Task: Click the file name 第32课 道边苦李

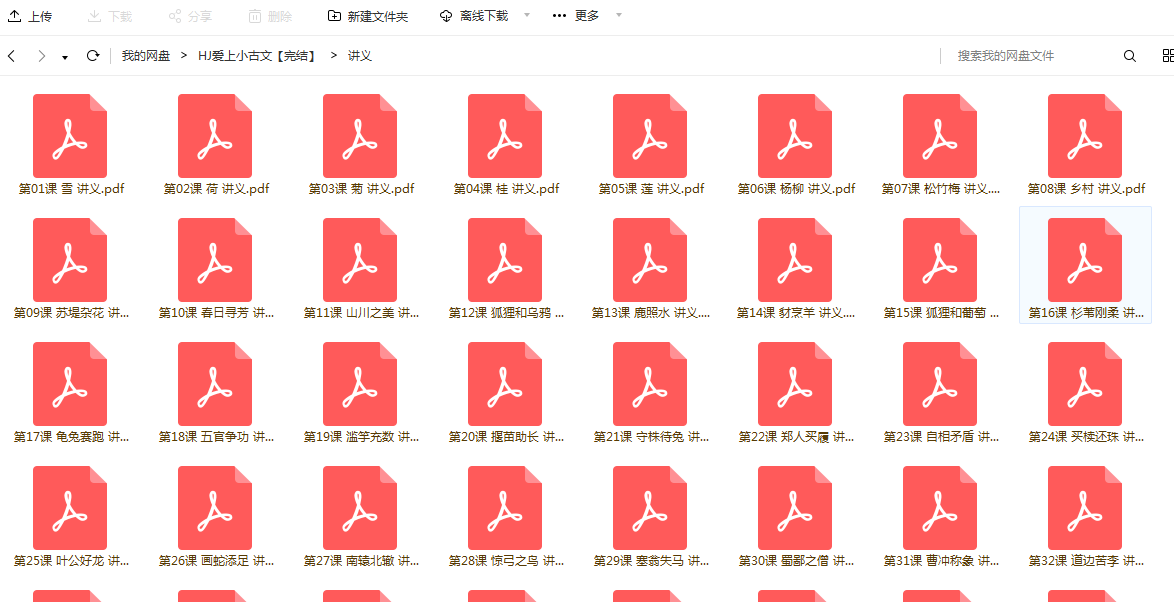Action: 1086,561
